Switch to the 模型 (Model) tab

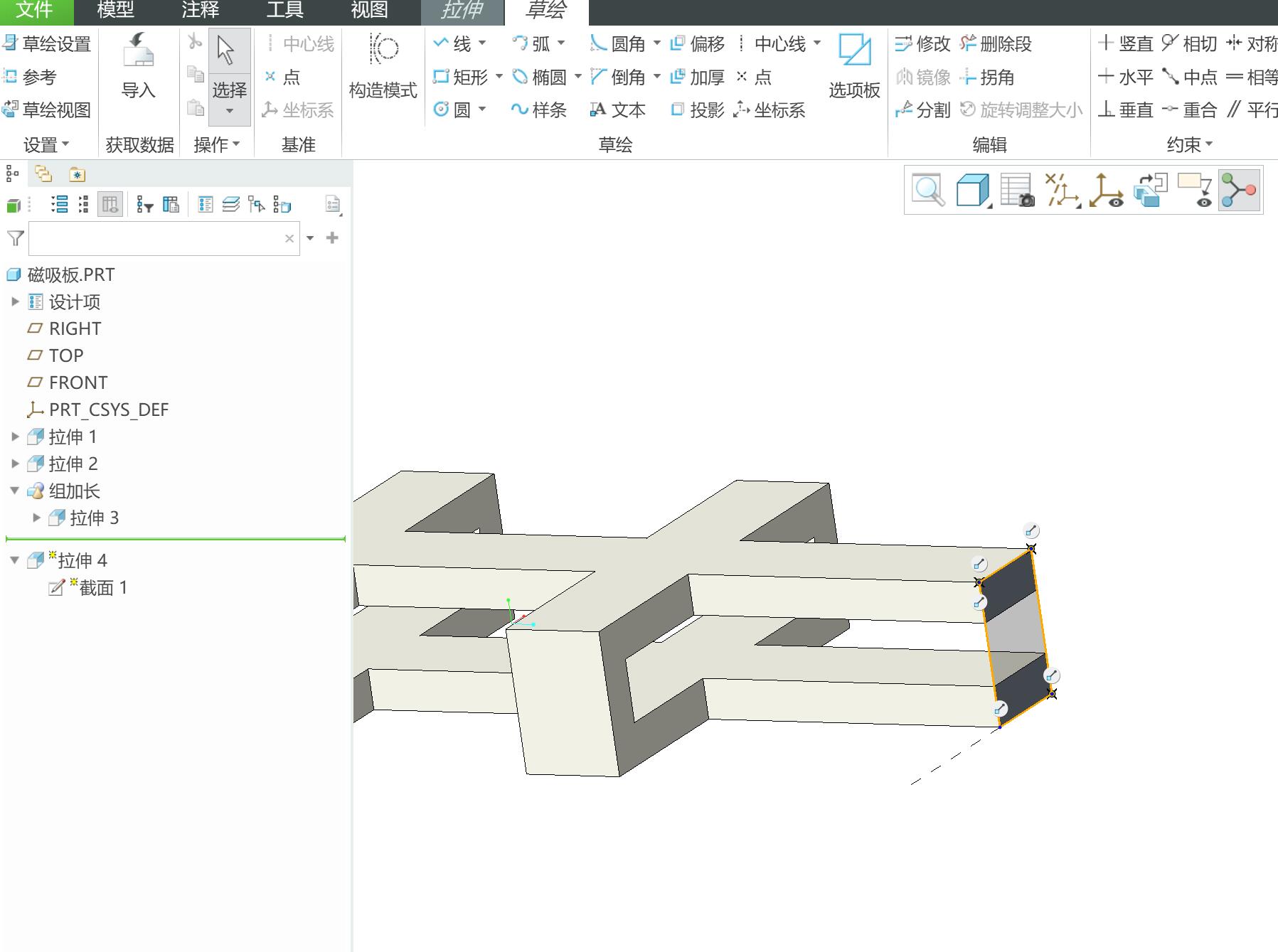click(115, 11)
